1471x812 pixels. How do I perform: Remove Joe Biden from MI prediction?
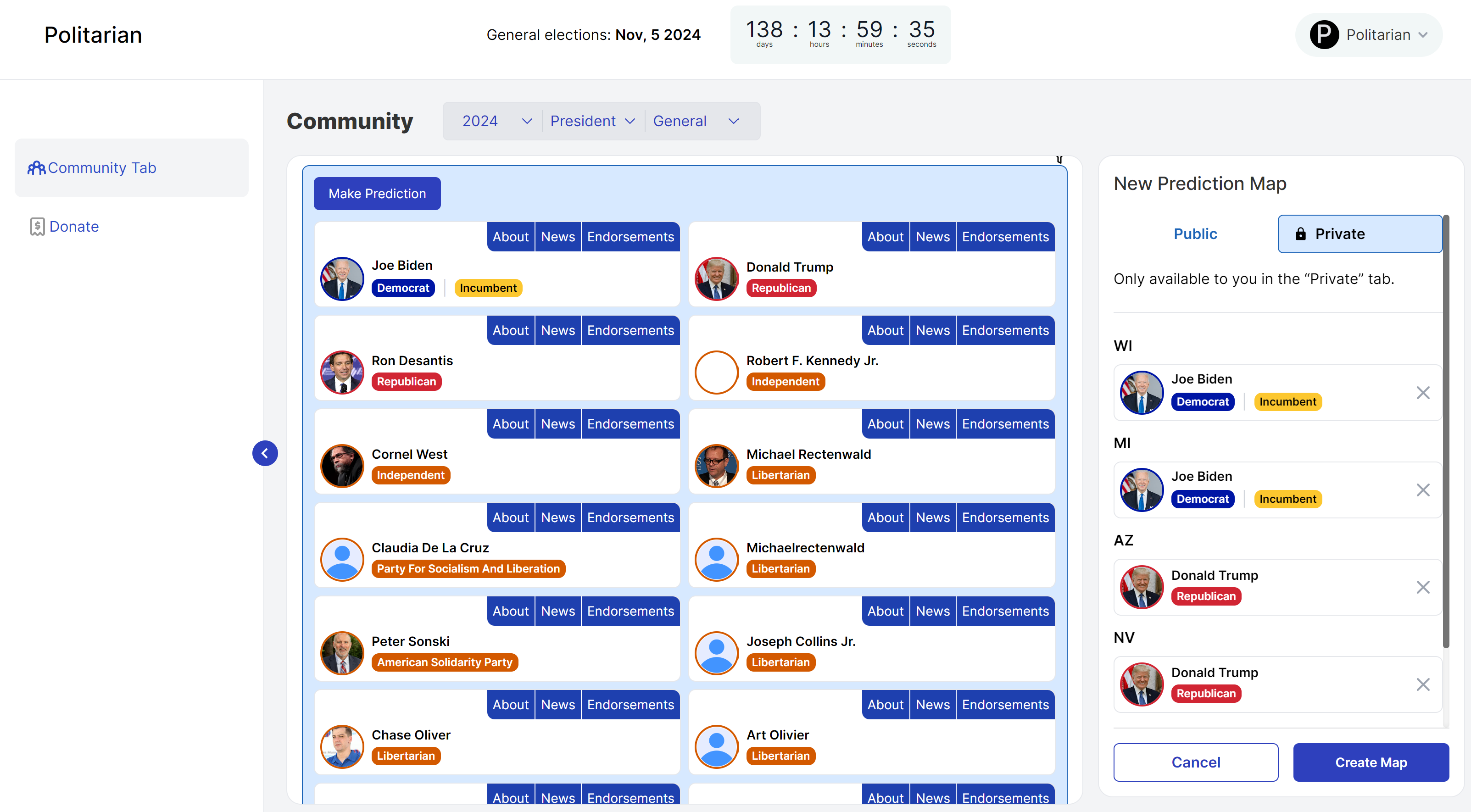[1423, 490]
